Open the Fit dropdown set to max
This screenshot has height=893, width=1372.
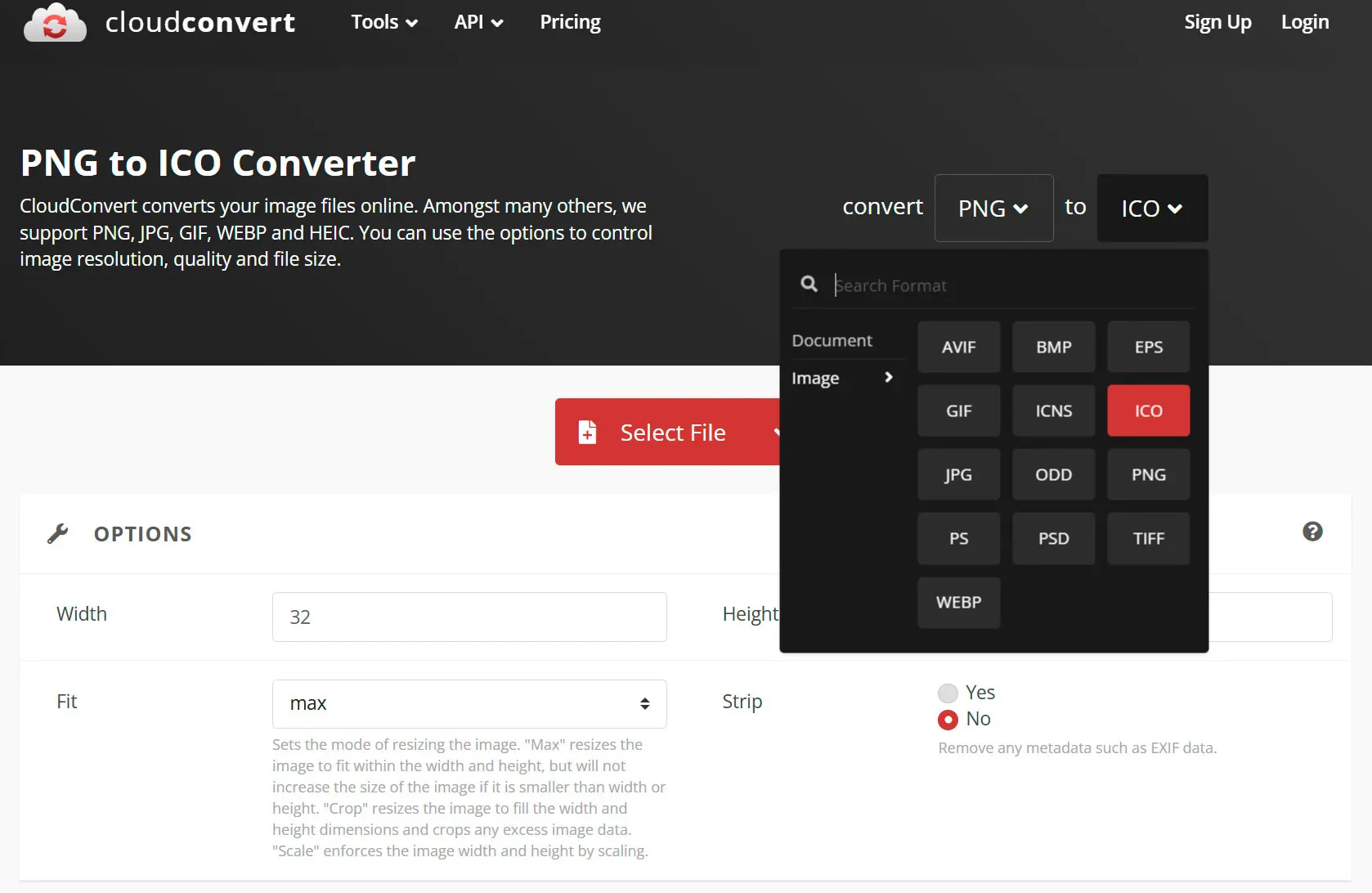click(x=469, y=703)
